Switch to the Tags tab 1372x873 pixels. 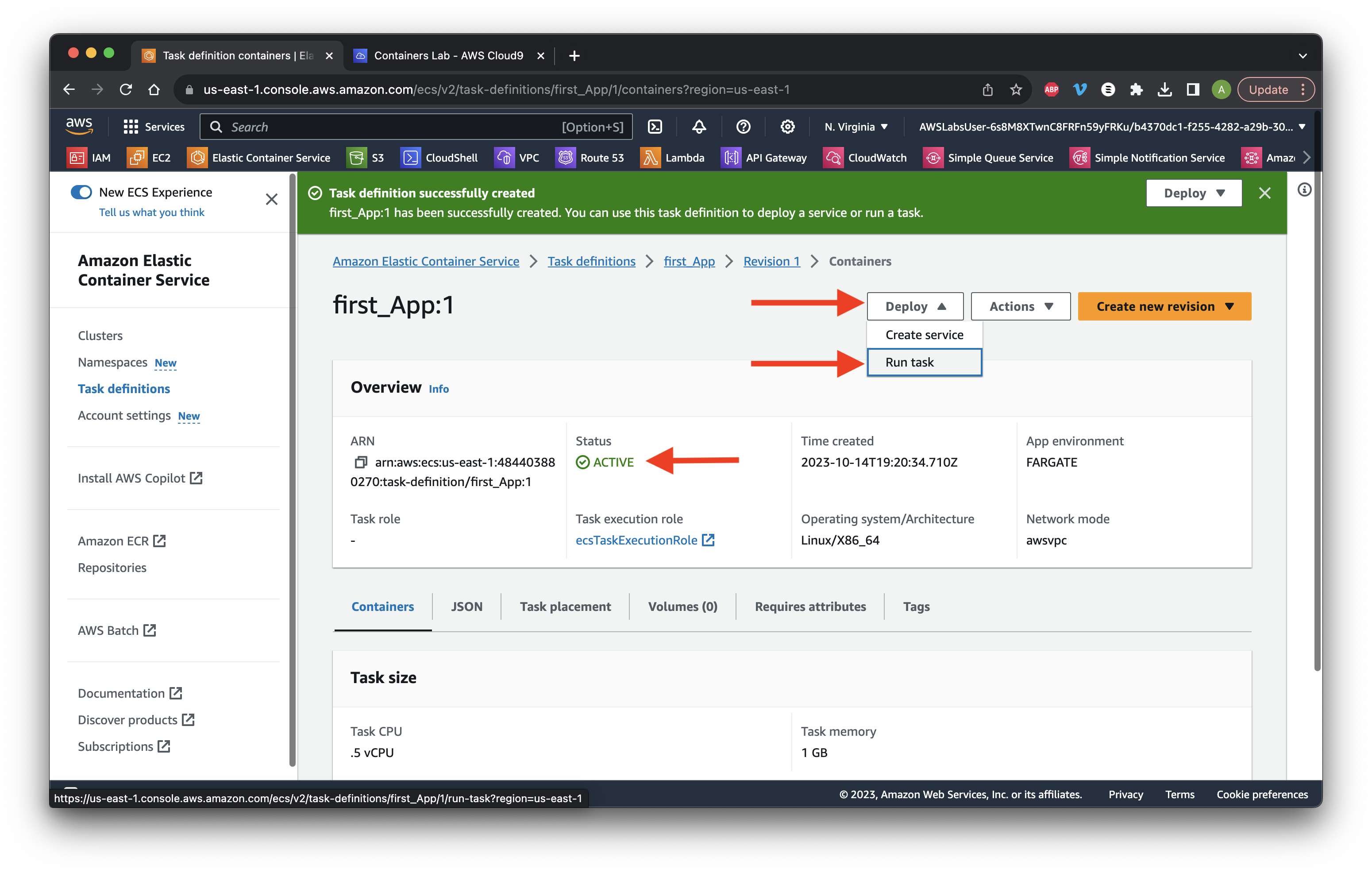coord(916,606)
